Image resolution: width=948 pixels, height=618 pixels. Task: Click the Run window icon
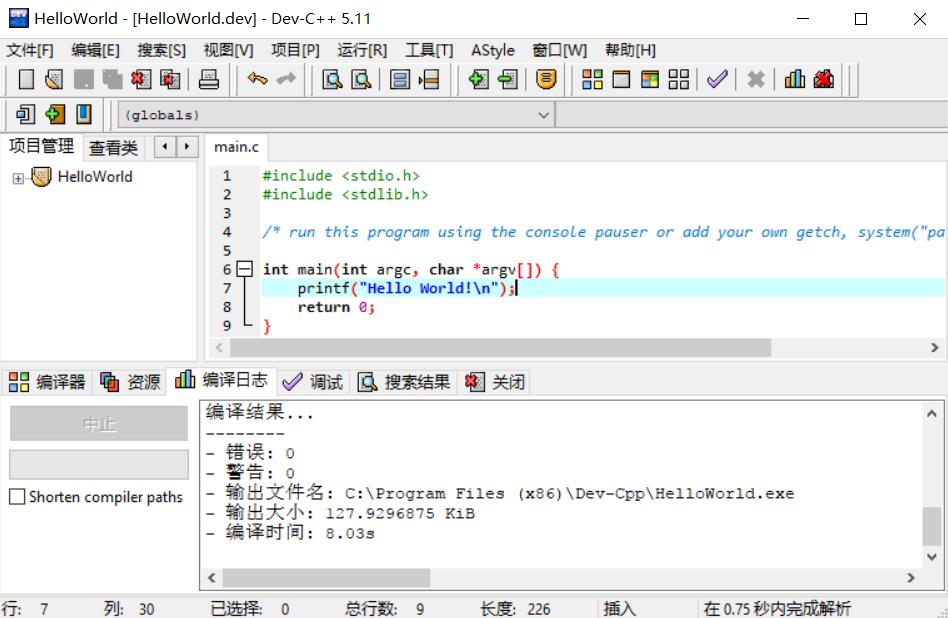pos(621,79)
